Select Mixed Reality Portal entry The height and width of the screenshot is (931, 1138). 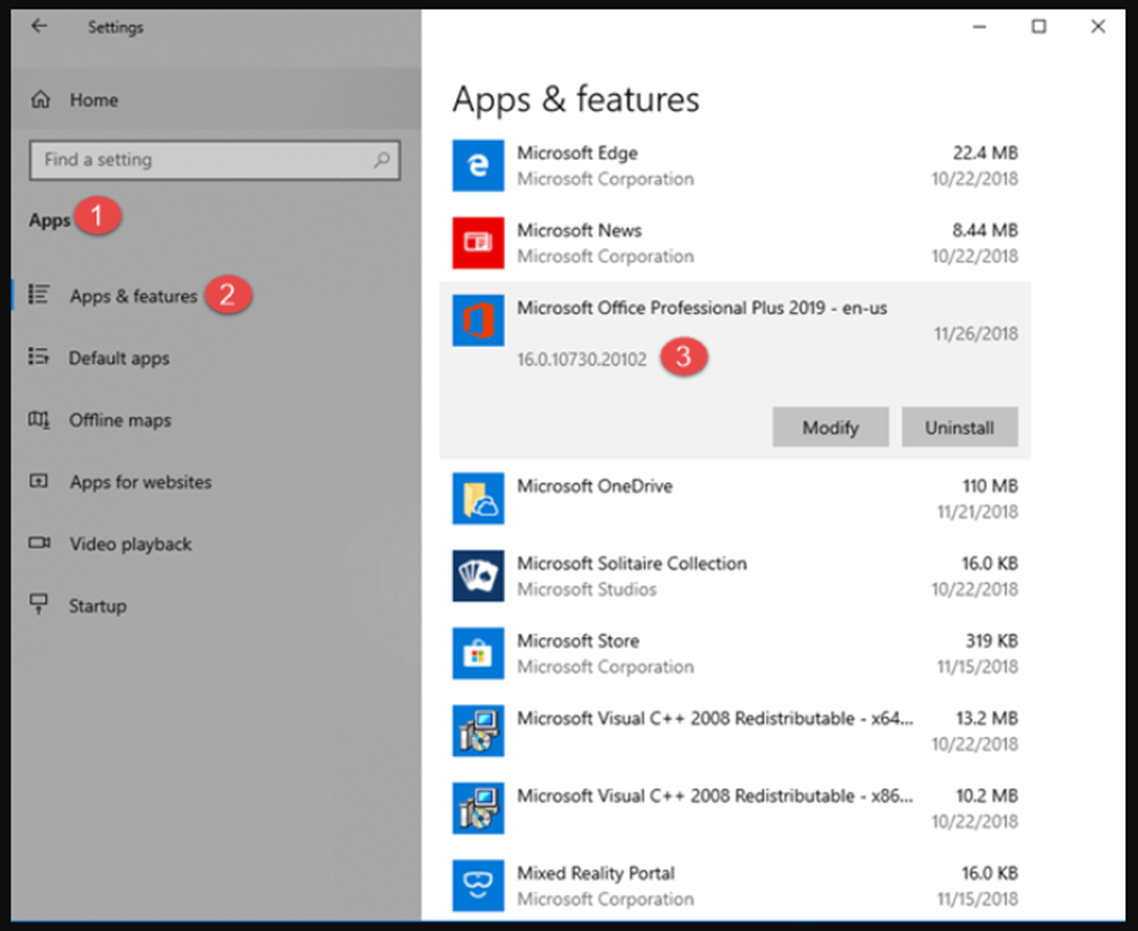tap(735, 885)
